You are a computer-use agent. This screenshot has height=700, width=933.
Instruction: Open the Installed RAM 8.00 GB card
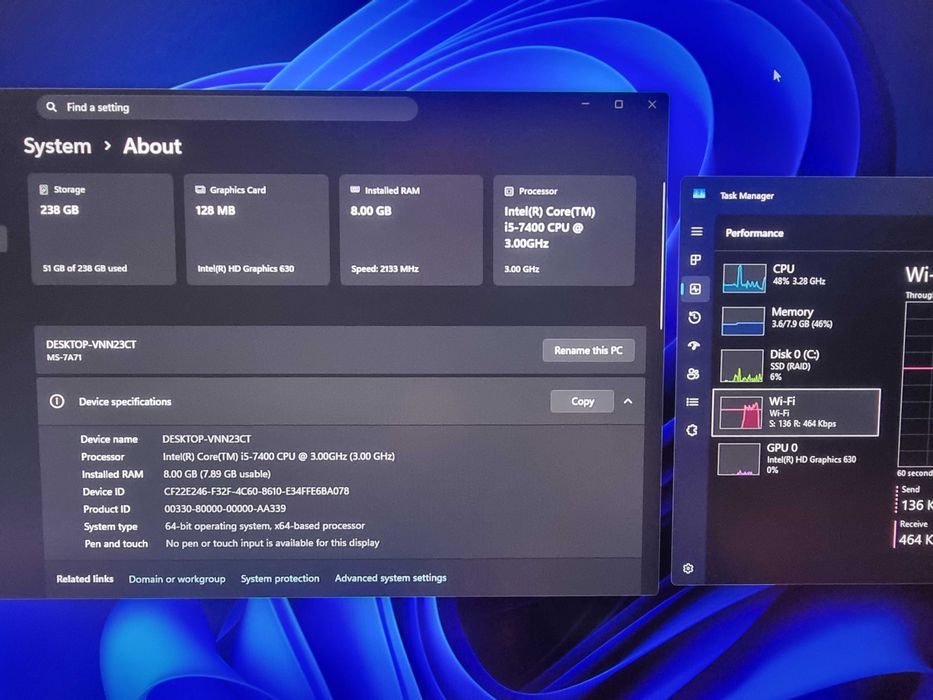pyautogui.click(x=411, y=230)
